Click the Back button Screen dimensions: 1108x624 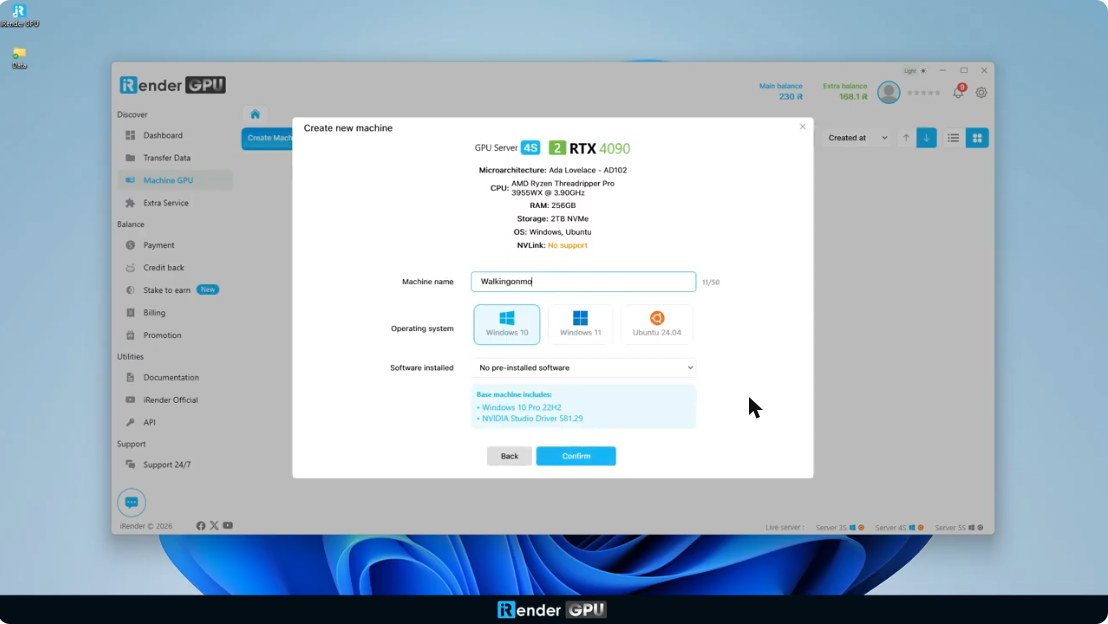[509, 456]
